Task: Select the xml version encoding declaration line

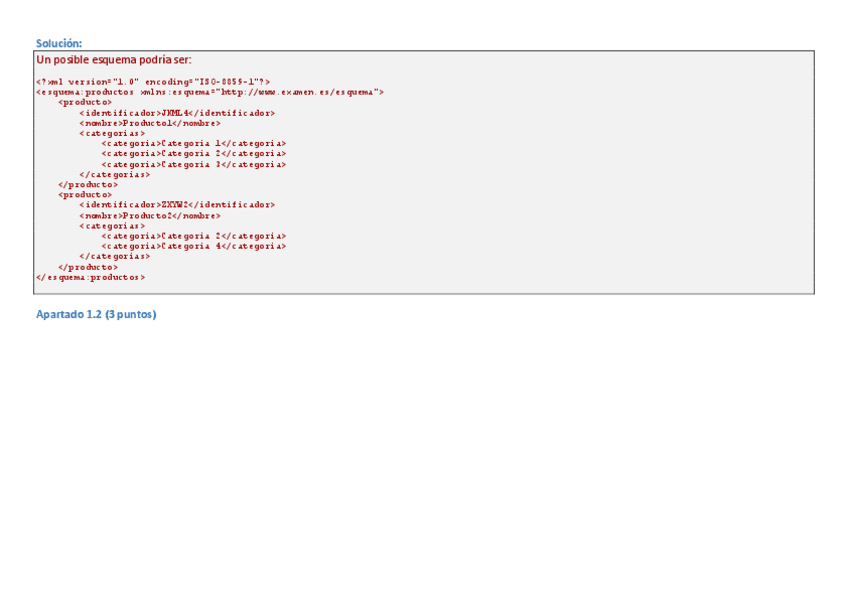Action: click(x=153, y=82)
